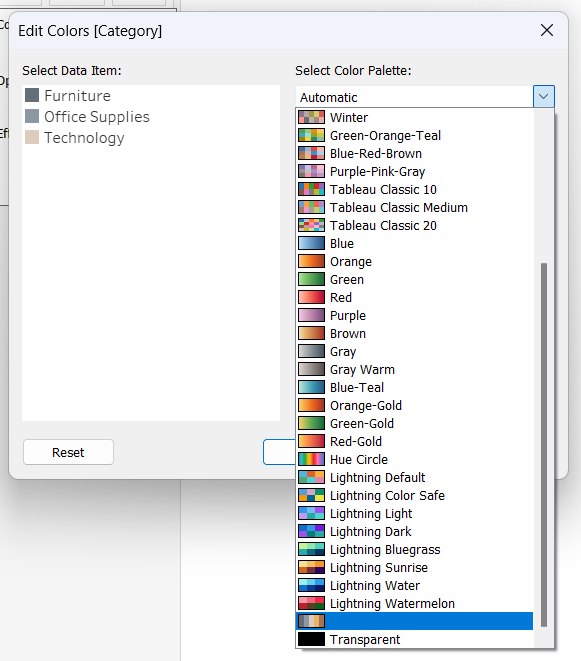Choose the Tableau Classic 10 palette
Image resolution: width=581 pixels, height=661 pixels.
(414, 189)
